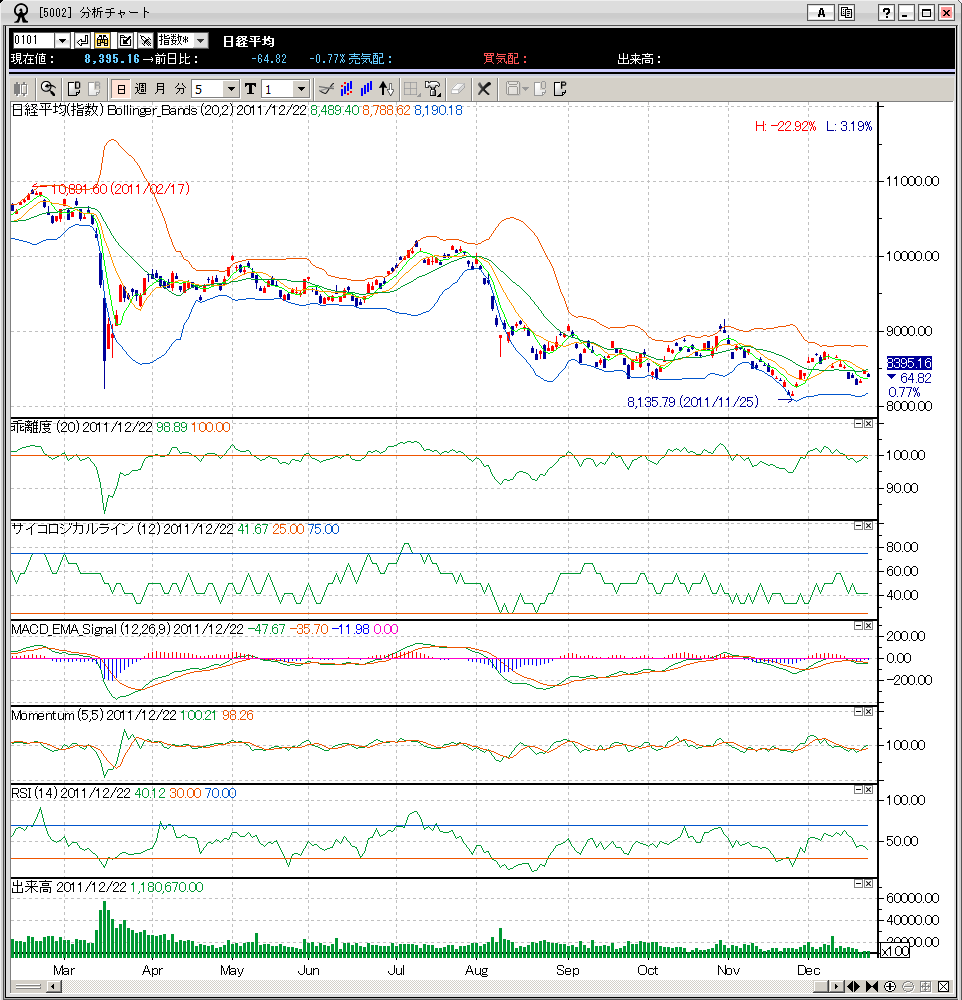This screenshot has height=1000, width=962.
Task: Select the 分 minute chart button
Action: click(180, 88)
